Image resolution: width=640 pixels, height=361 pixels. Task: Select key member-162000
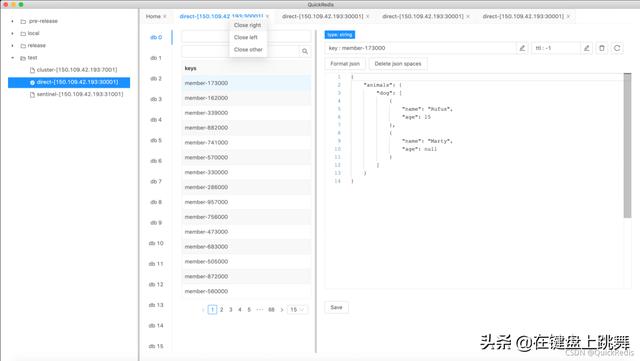pos(246,98)
